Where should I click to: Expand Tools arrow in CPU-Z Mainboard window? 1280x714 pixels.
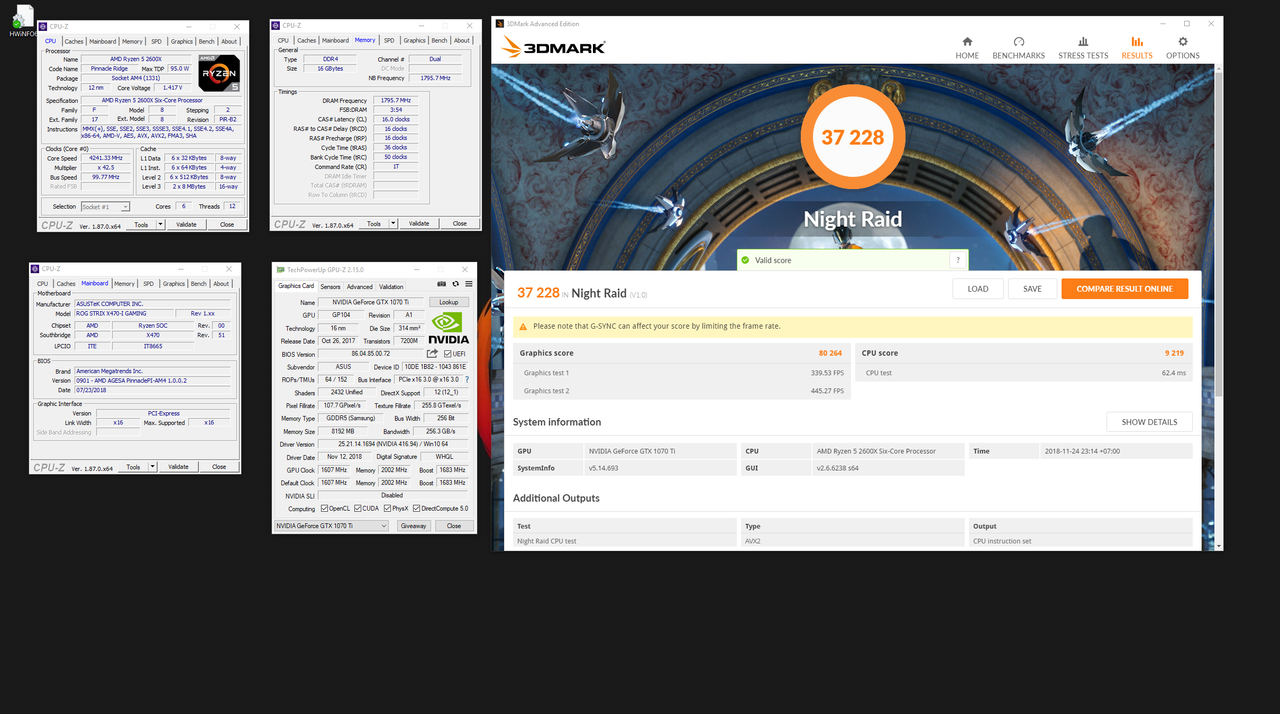[x=152, y=466]
